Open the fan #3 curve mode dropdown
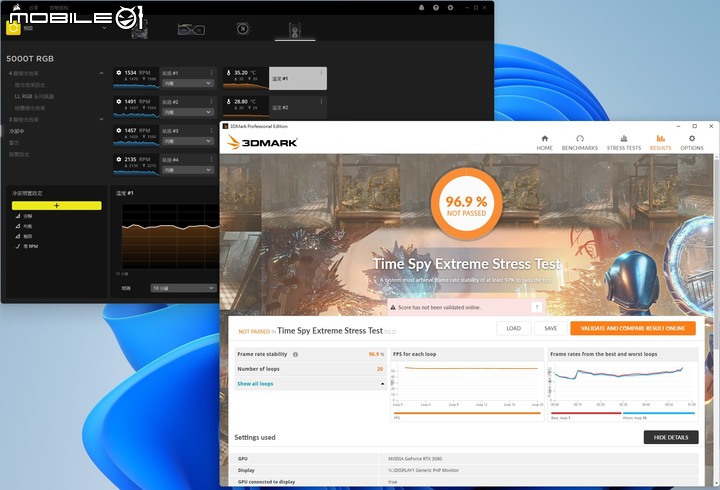The height and width of the screenshot is (490, 720). [x=188, y=141]
